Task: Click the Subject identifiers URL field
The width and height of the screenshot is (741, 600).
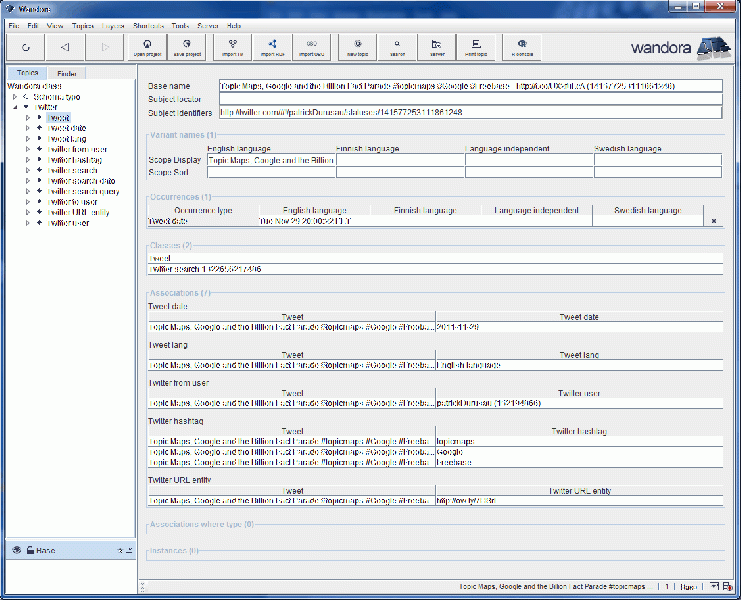Action: coord(471,112)
